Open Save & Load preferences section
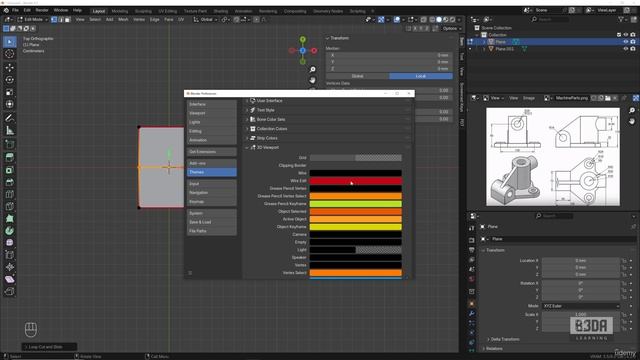Viewport: 640px width, 360px height. (x=211, y=222)
